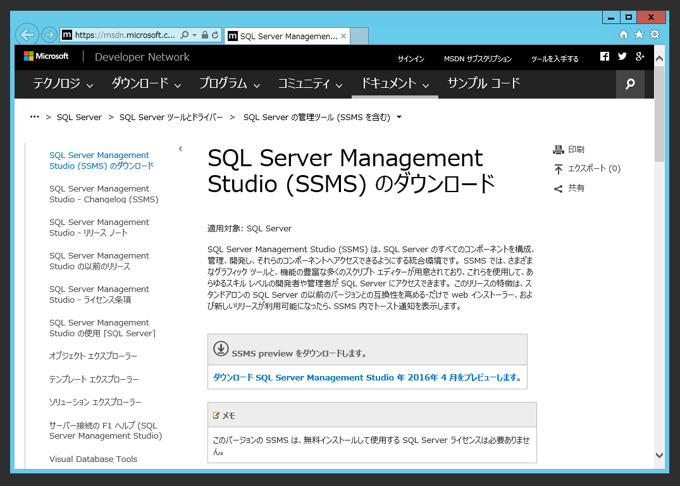This screenshot has width=680, height=486.
Task: Open the Facebook icon in header
Action: 605,56
